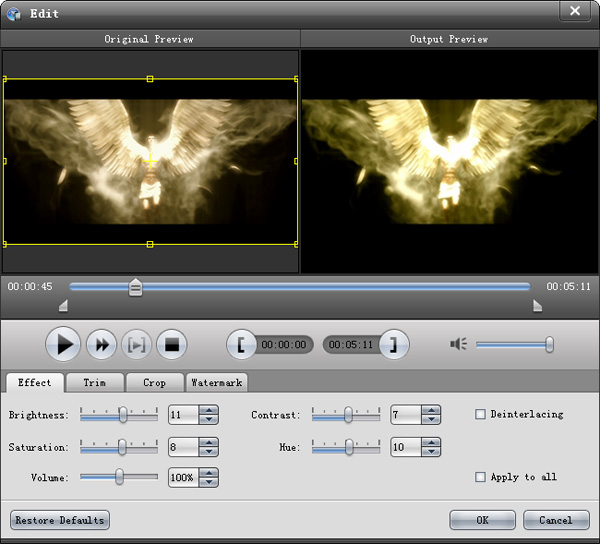Viewport: 600px width, 544px height.
Task: Click the Cancel button
Action: (x=556, y=520)
